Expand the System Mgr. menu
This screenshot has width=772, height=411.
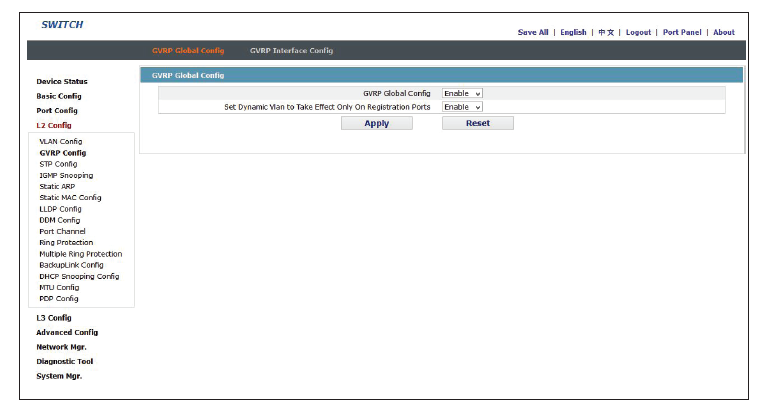(x=60, y=376)
